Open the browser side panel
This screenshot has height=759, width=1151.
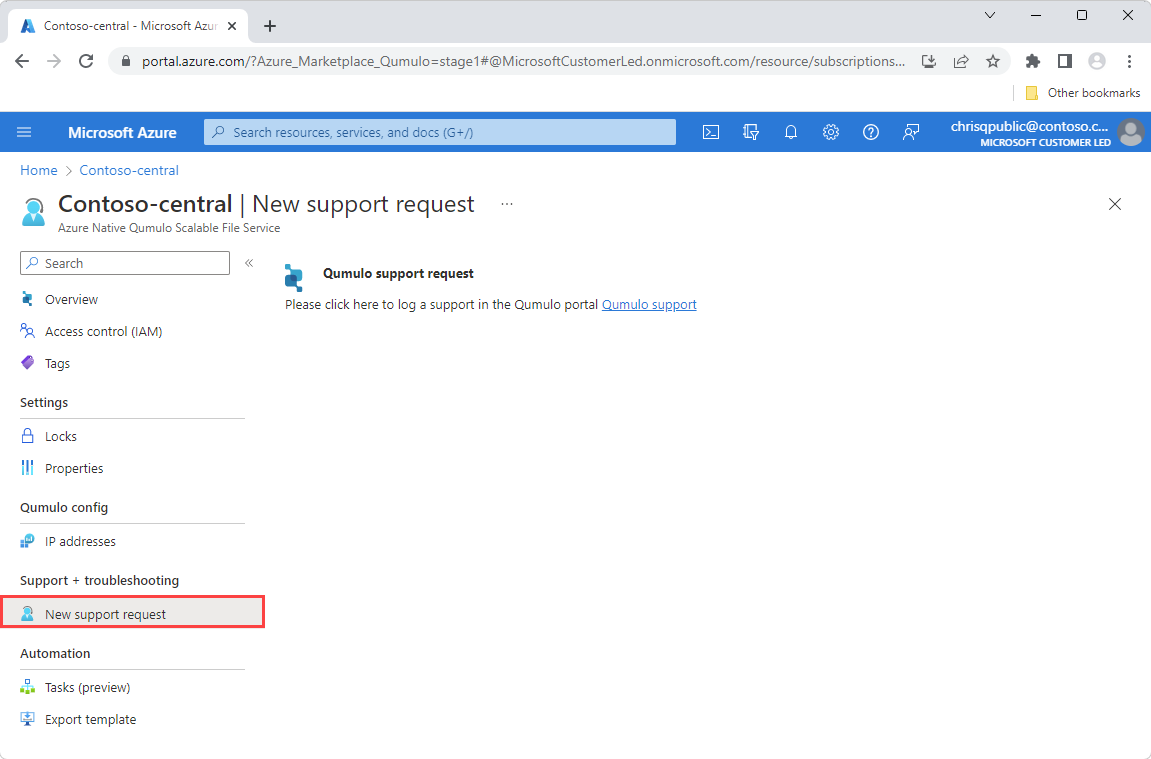1065,61
